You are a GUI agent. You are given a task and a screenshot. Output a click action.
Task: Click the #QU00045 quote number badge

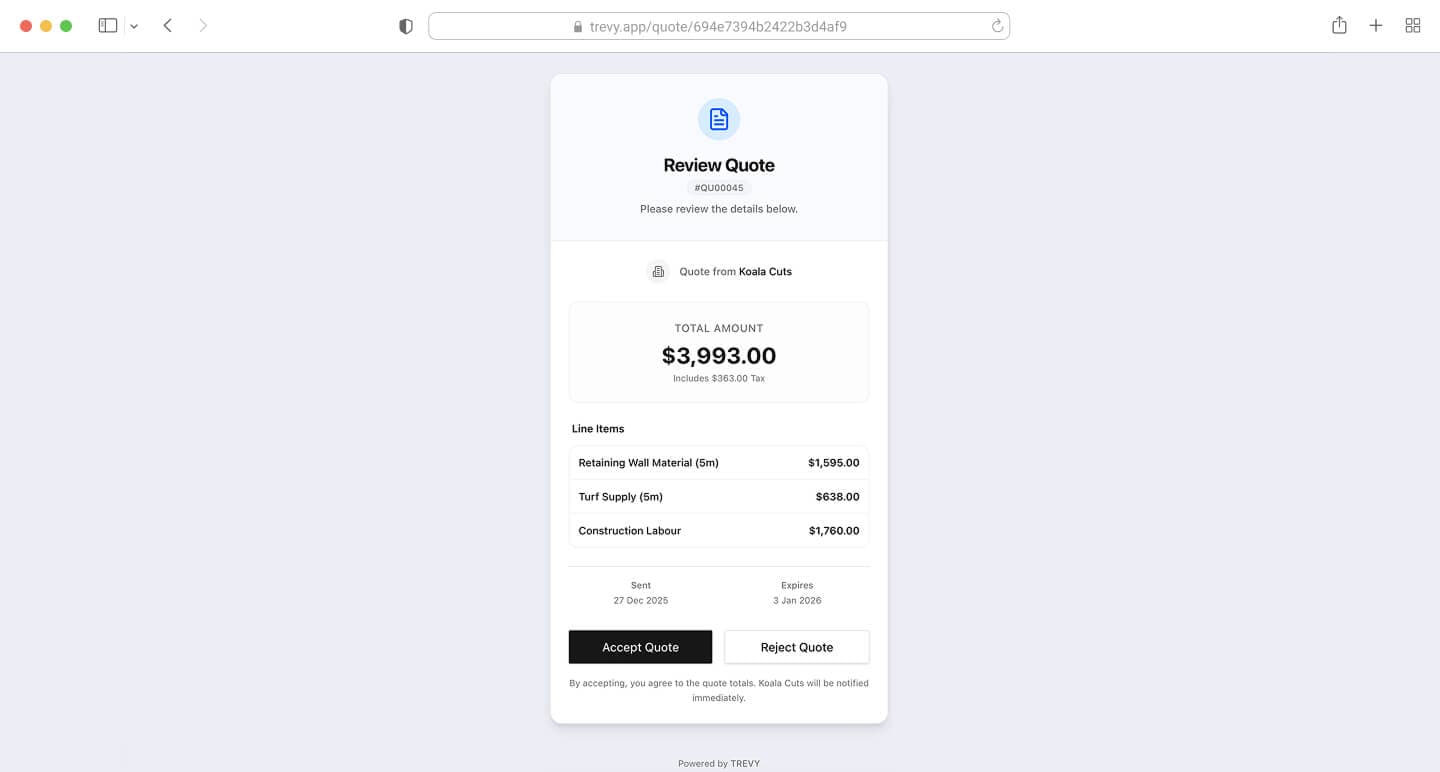pyautogui.click(x=718, y=187)
